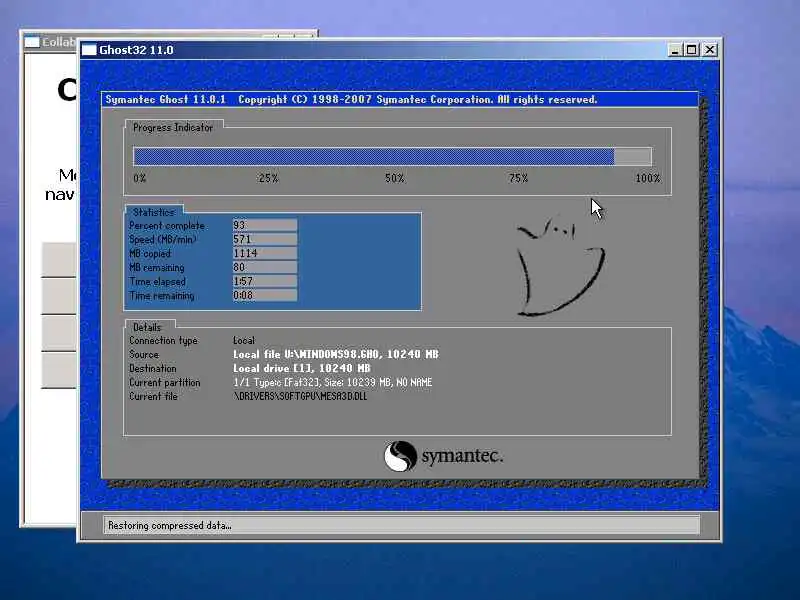This screenshot has height=600, width=800.
Task: Click the 100% progress mark
Action: [x=647, y=178]
